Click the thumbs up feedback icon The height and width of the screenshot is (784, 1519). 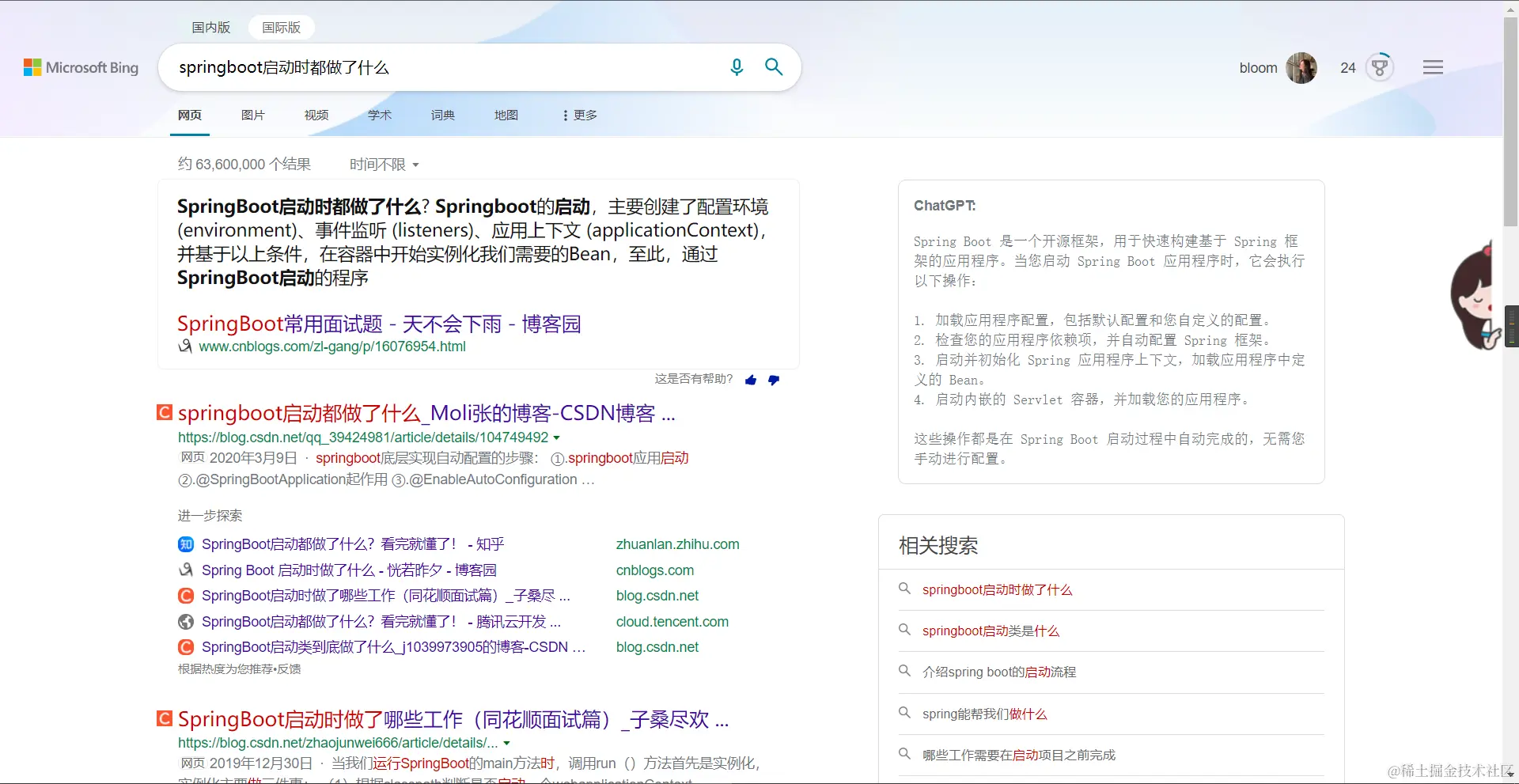click(751, 381)
